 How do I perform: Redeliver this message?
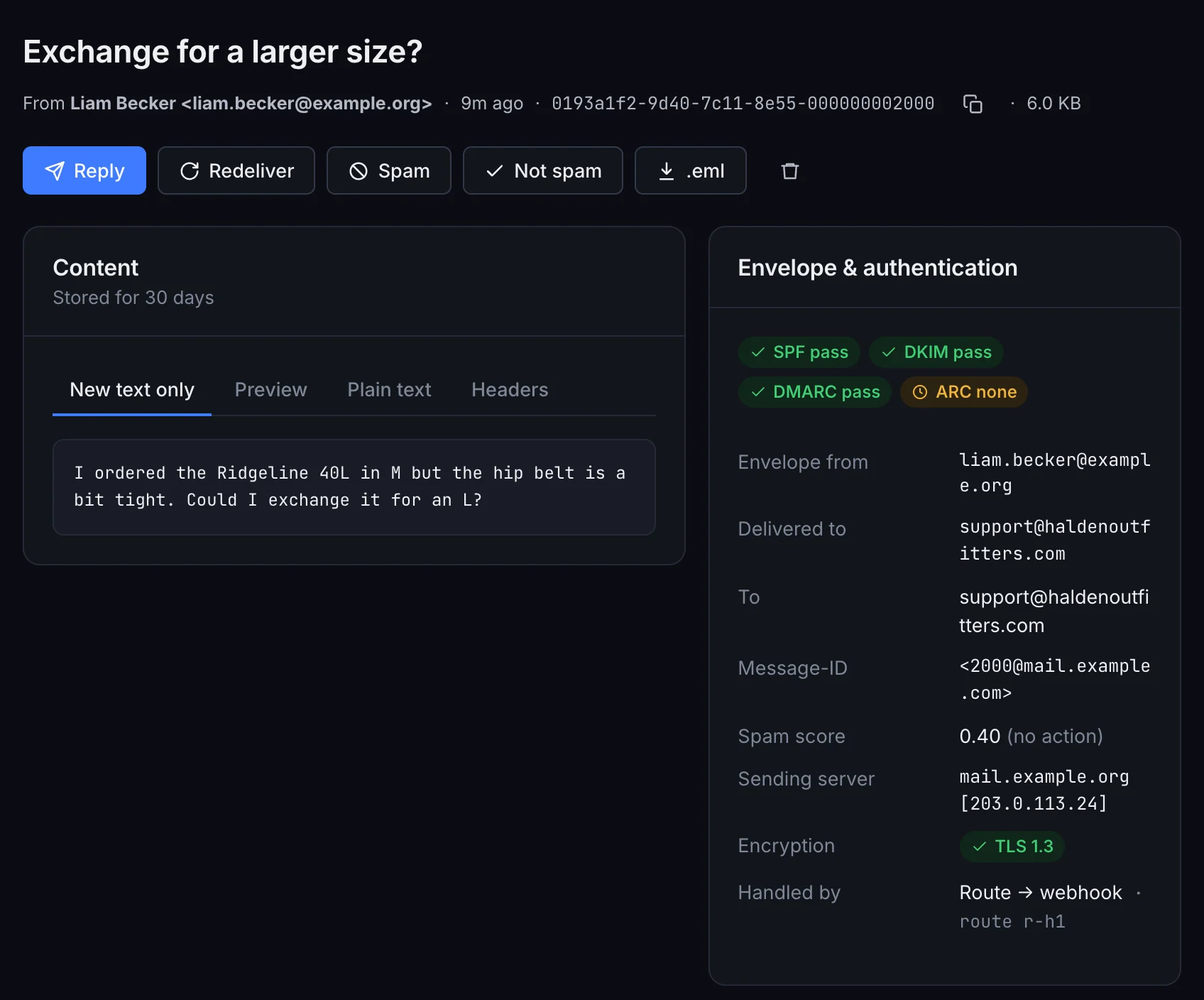click(236, 170)
